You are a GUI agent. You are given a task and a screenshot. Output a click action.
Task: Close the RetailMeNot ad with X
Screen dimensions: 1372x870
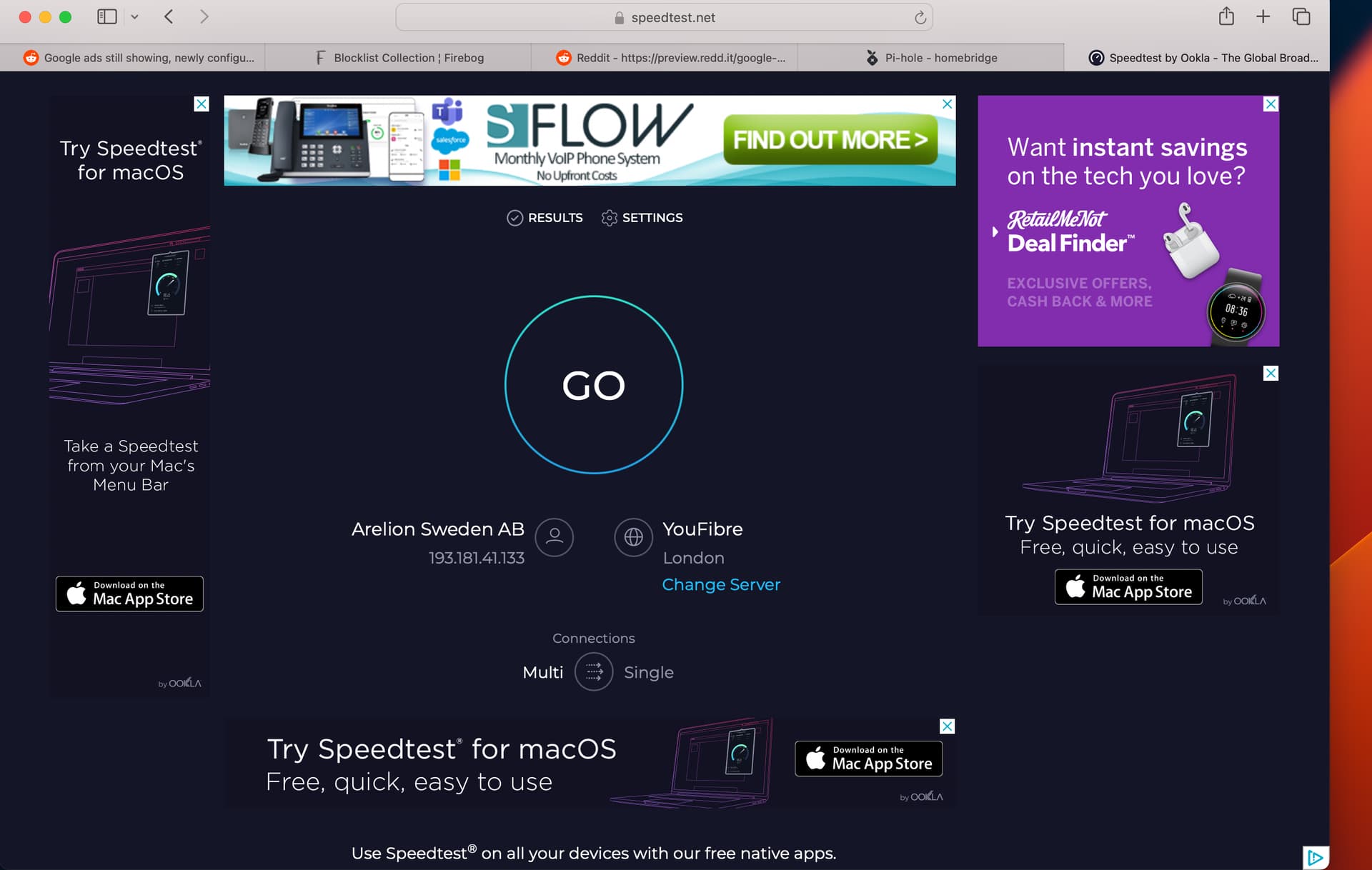[1270, 104]
